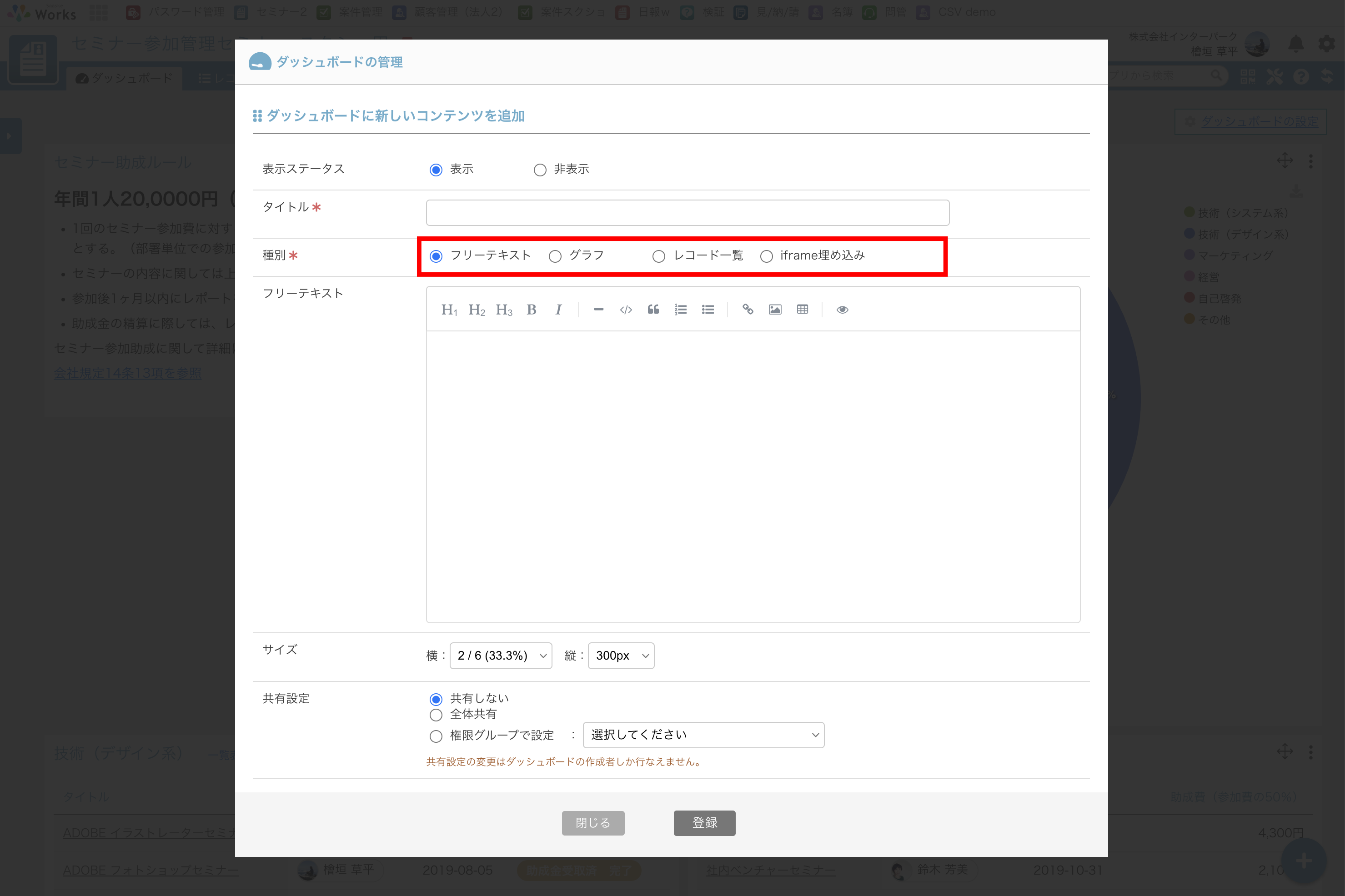This screenshot has height=896, width=1345.
Task: Click the 登録 register button
Action: coord(704,823)
